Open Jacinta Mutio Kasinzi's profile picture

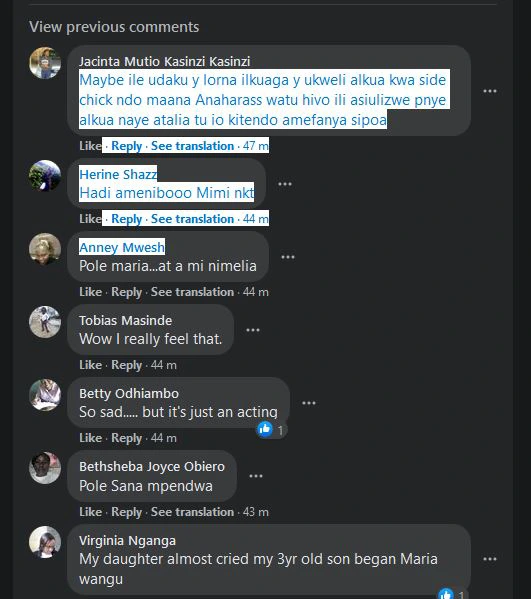(45, 63)
